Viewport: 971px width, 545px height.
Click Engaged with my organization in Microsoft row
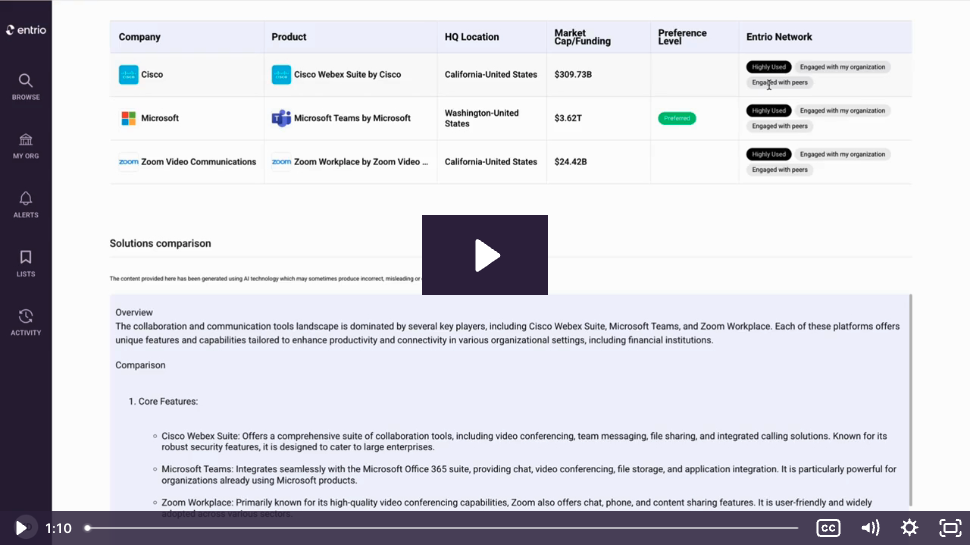[842, 111]
